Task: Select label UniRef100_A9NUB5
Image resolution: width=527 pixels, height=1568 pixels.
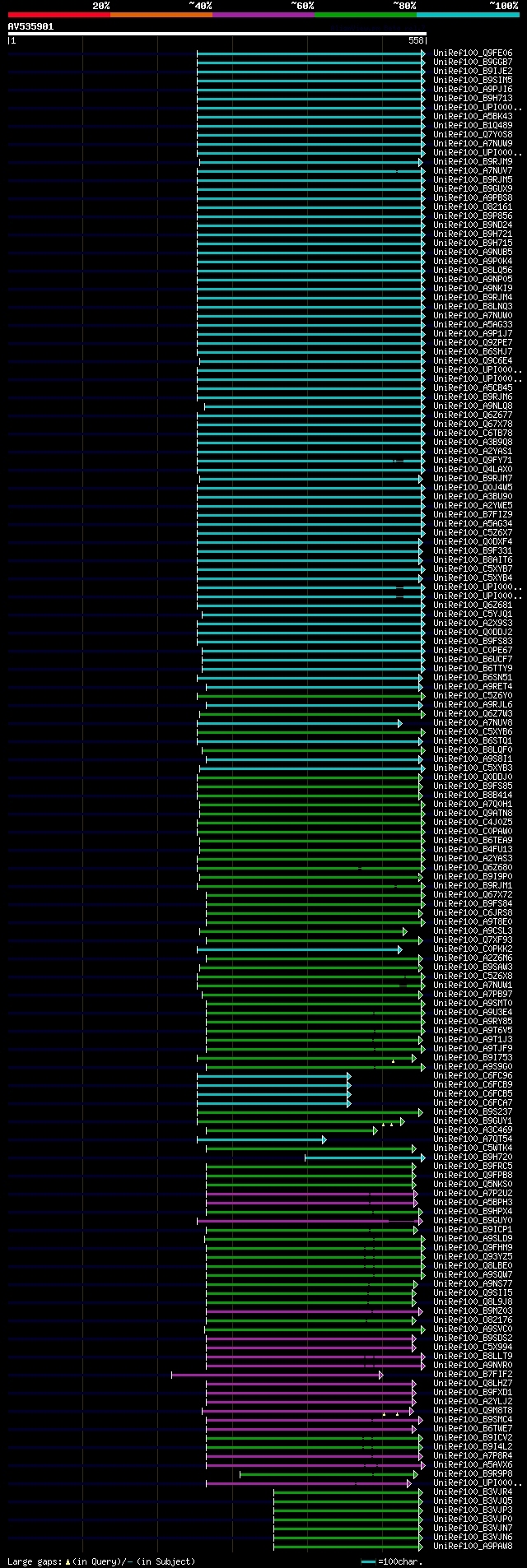Action: click(x=473, y=252)
